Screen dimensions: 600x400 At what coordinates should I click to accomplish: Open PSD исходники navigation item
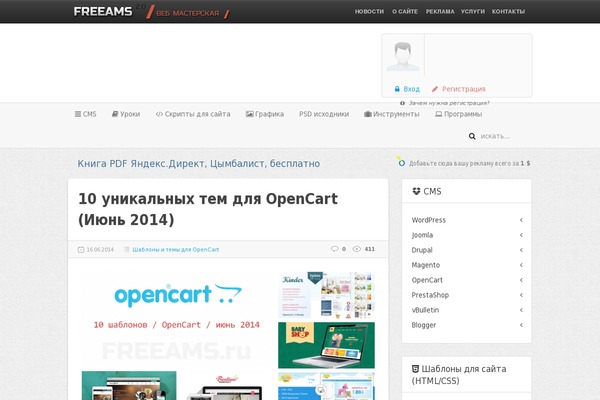click(324, 114)
